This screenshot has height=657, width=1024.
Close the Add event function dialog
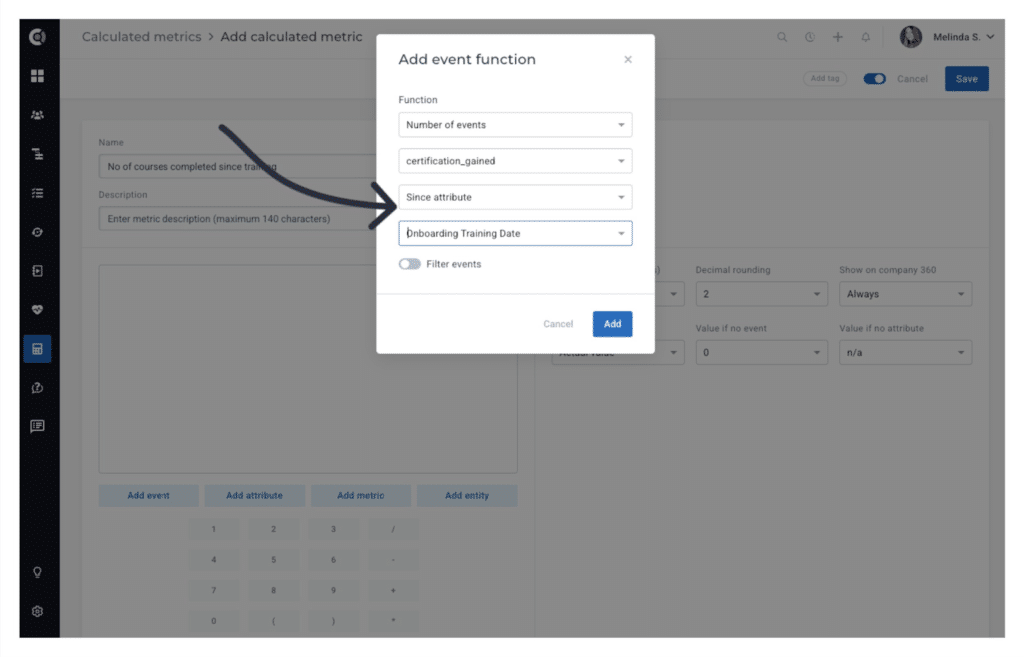(x=628, y=60)
